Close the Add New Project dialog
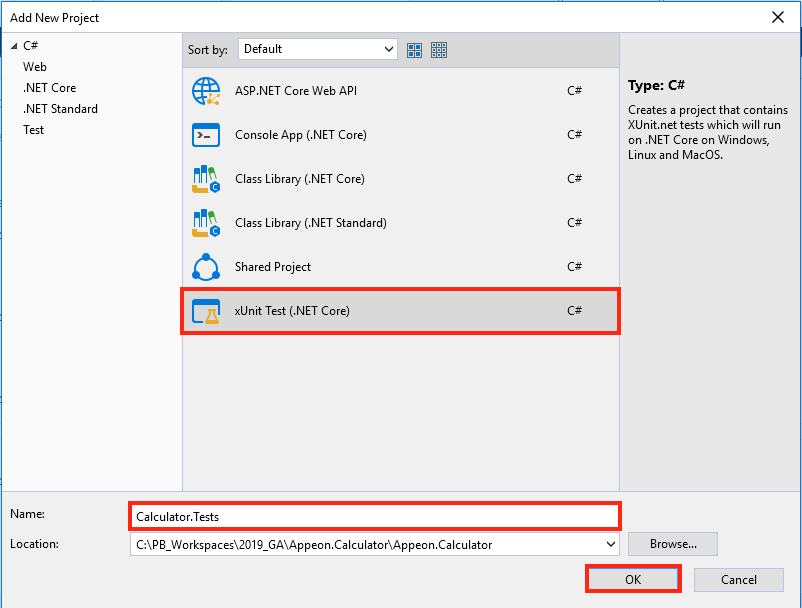Viewport: 802px width, 608px height. 777,17
